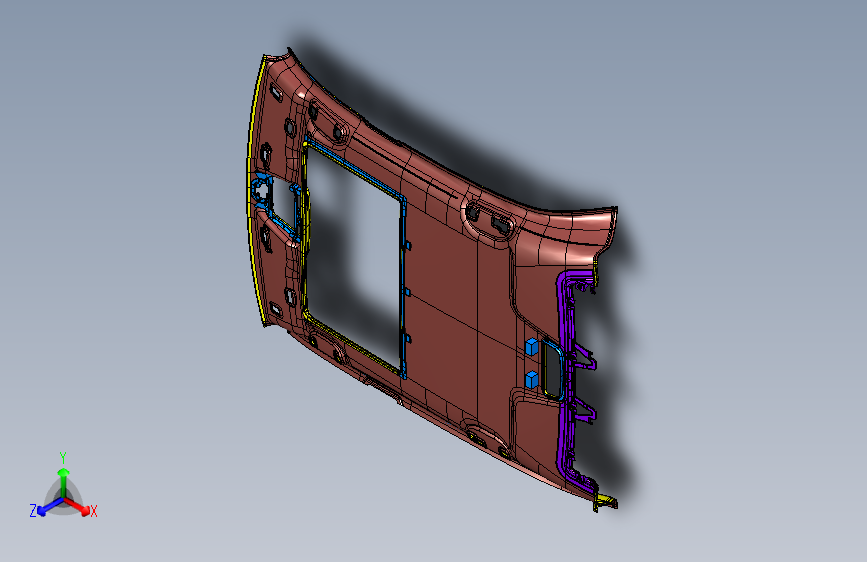Screen dimensions: 867x562
Task: Select the upper blue cube block
Action: tap(531, 347)
